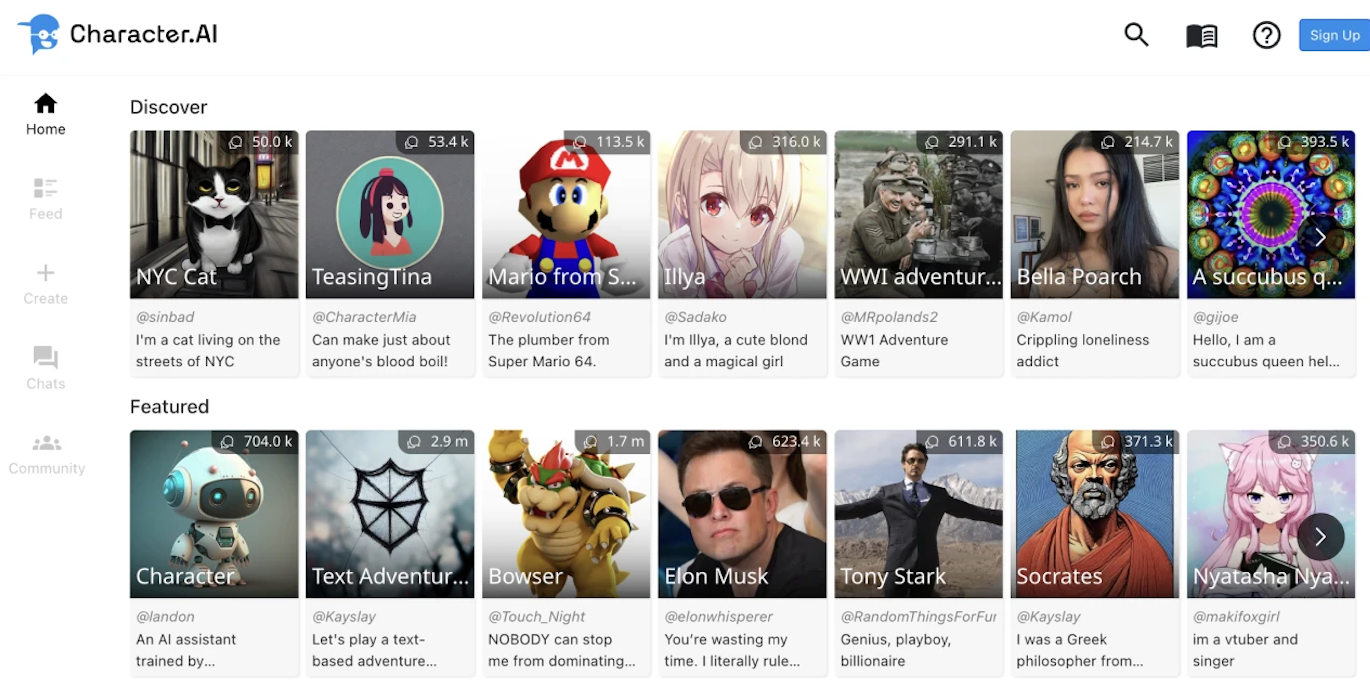1370x691 pixels.
Task: Click 'im a vtuber and singer' description
Action: (x=1245, y=650)
